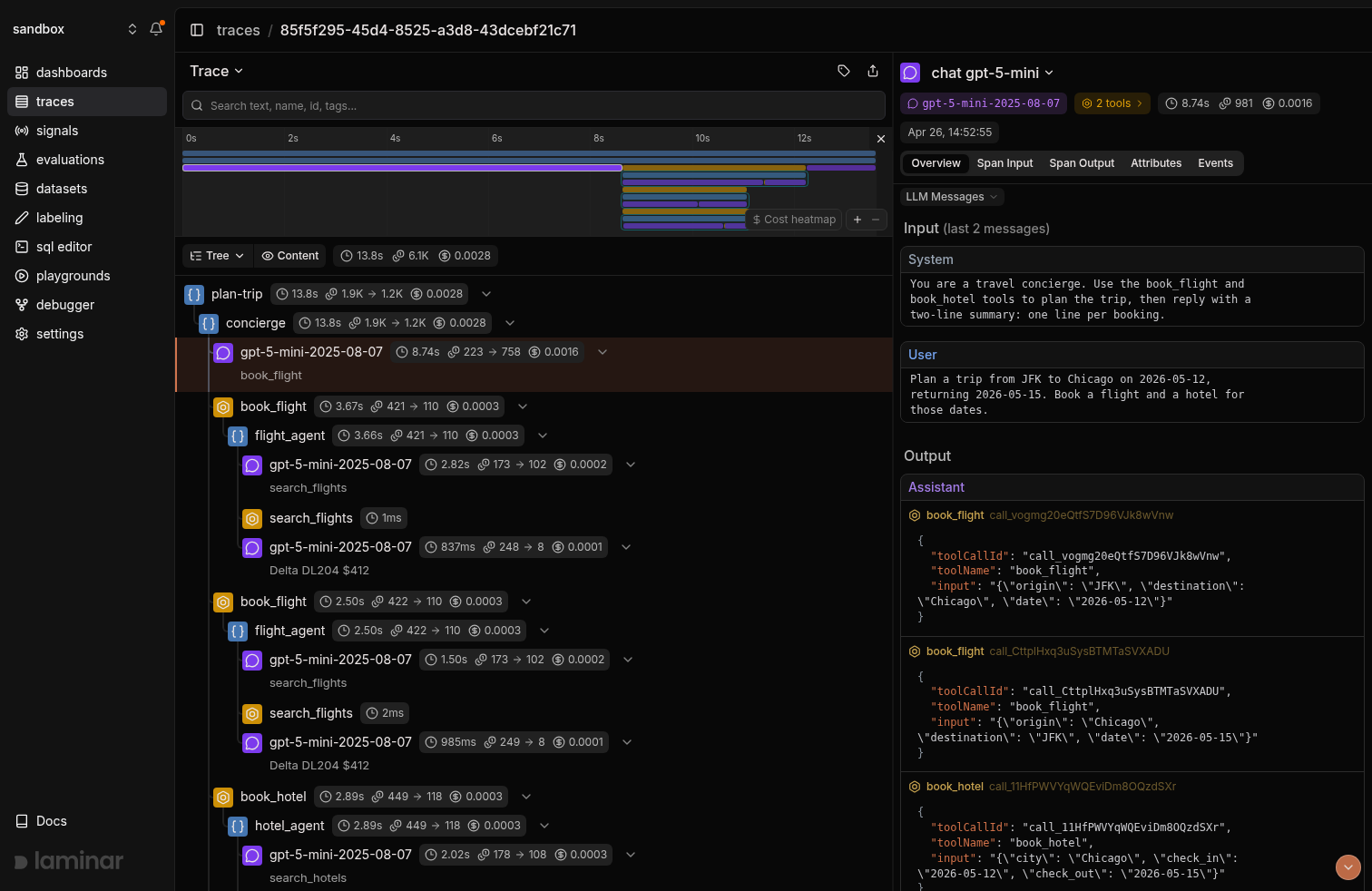Click the 2 tools badge

coord(1112,103)
